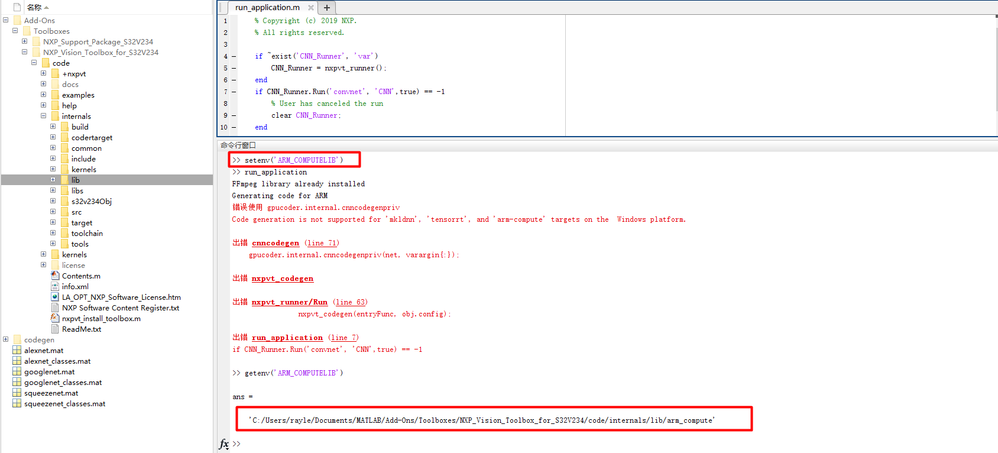Open the nxpvt_codegen error link
The image size is (998, 453).
click(x=283, y=278)
